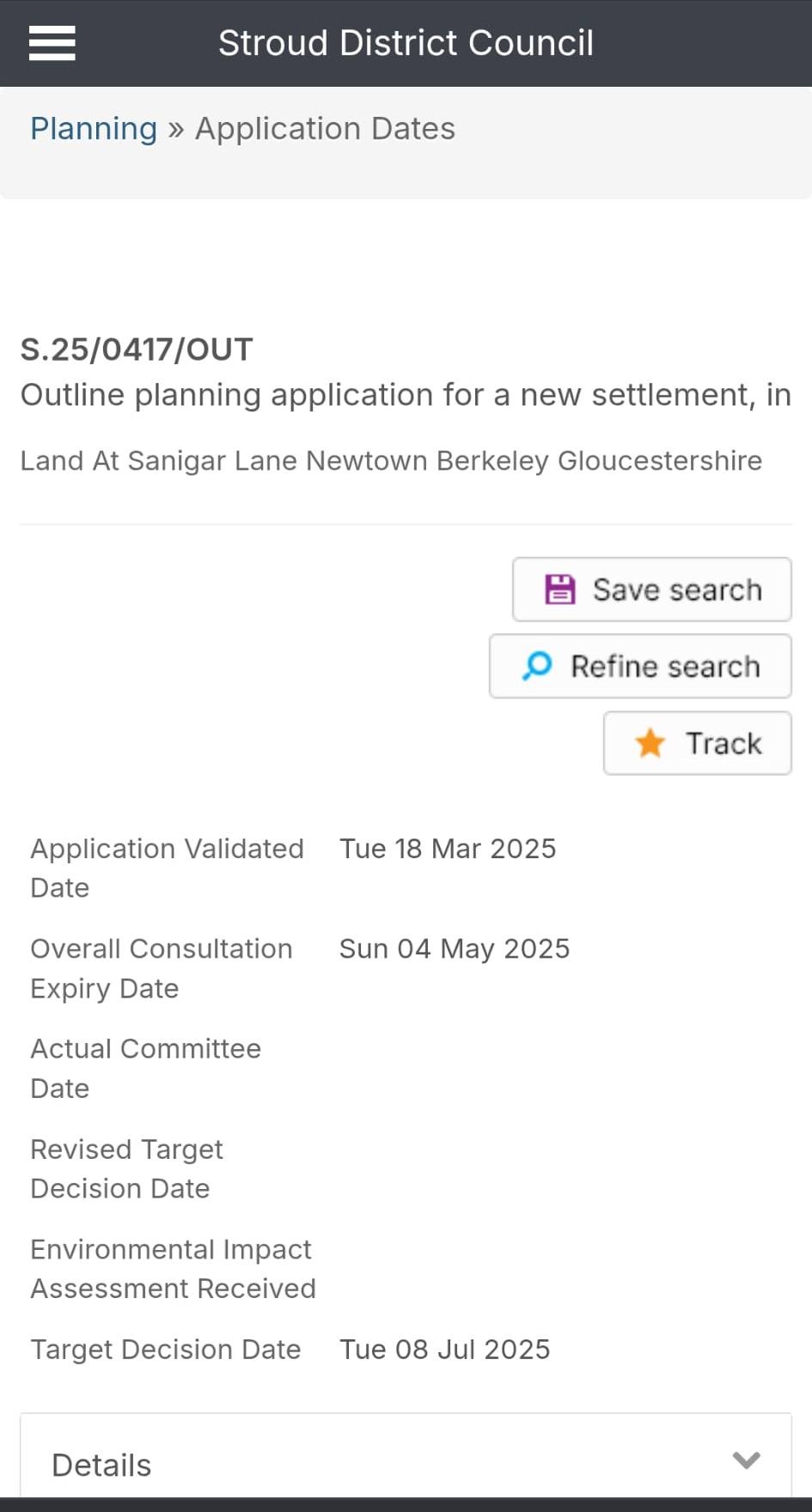Select the Tue 18 Mar 2025 validated date
This screenshot has height=1512, width=812.
[448, 849]
